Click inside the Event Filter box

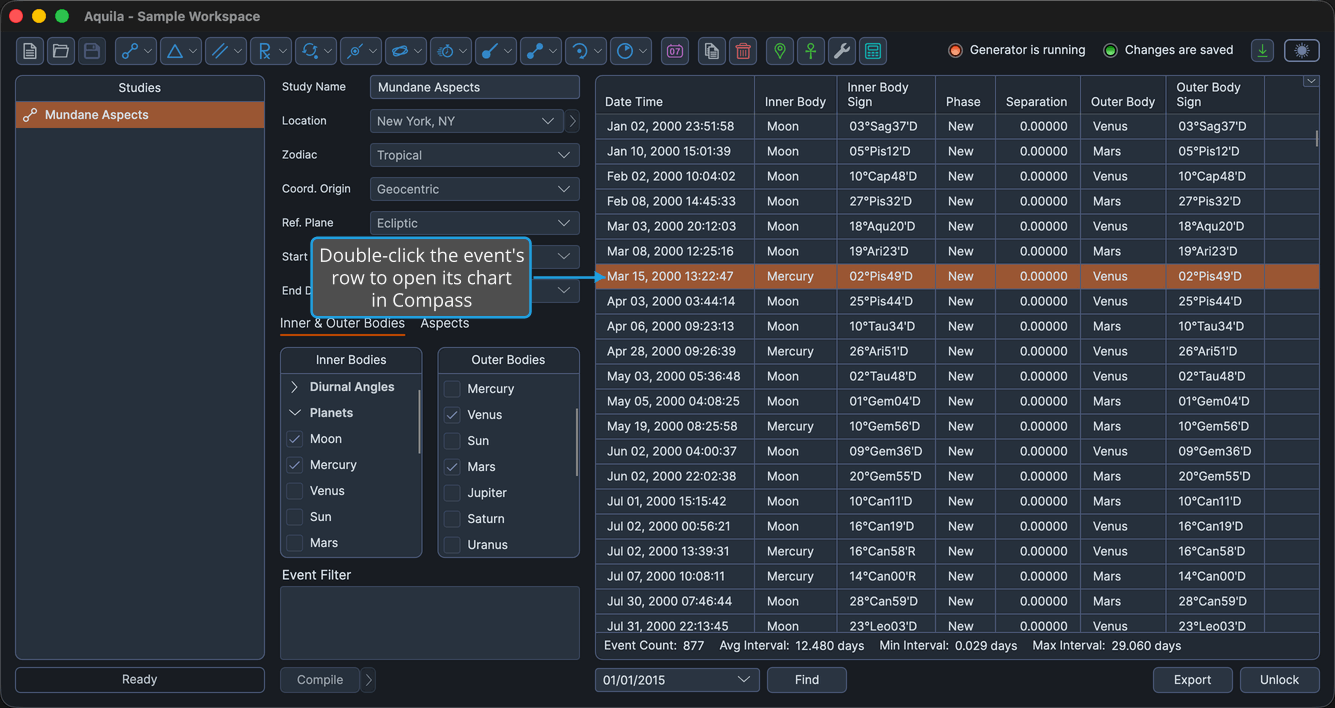tap(430, 623)
